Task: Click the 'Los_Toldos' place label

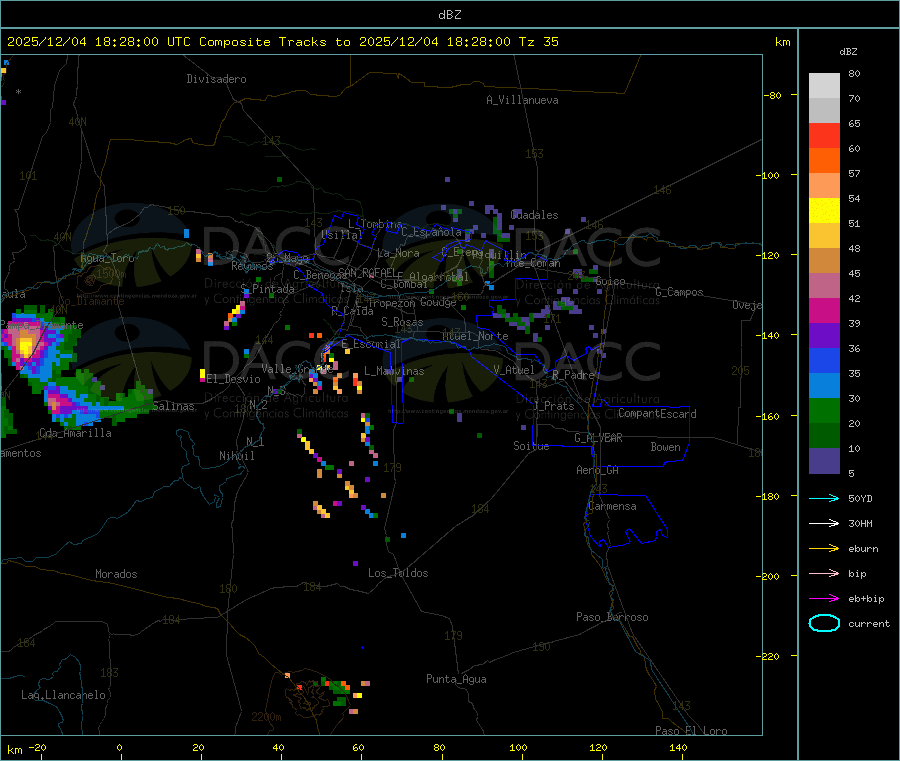Action: 398,573
